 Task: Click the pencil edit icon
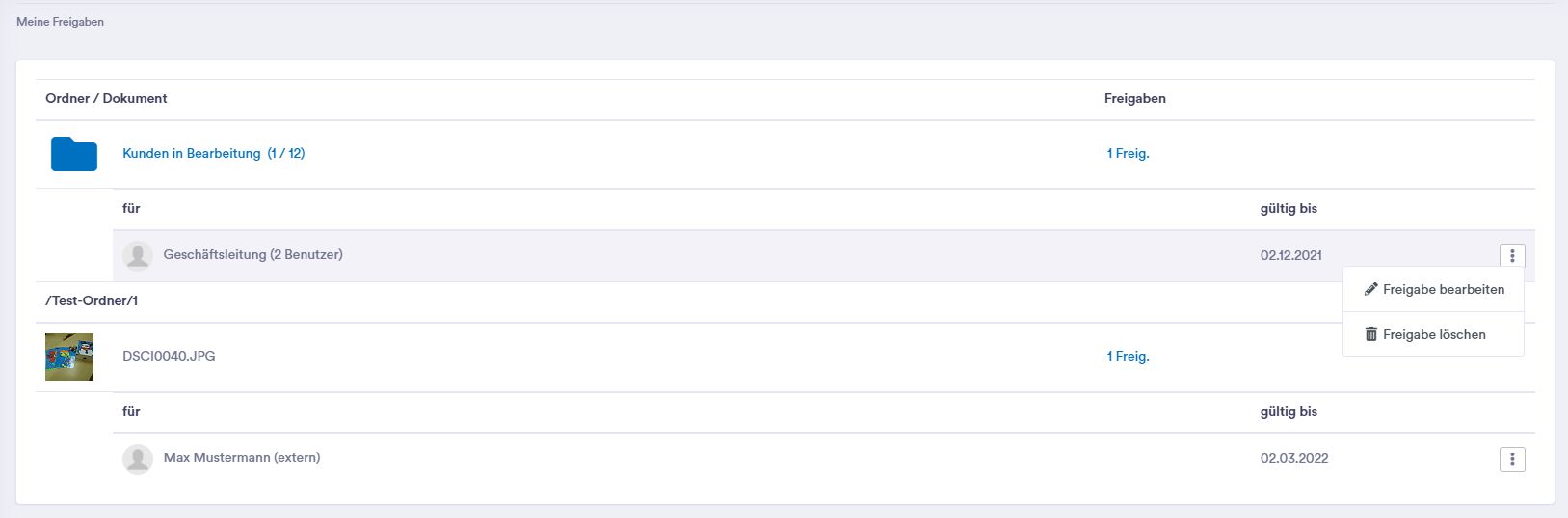pyautogui.click(x=1370, y=289)
